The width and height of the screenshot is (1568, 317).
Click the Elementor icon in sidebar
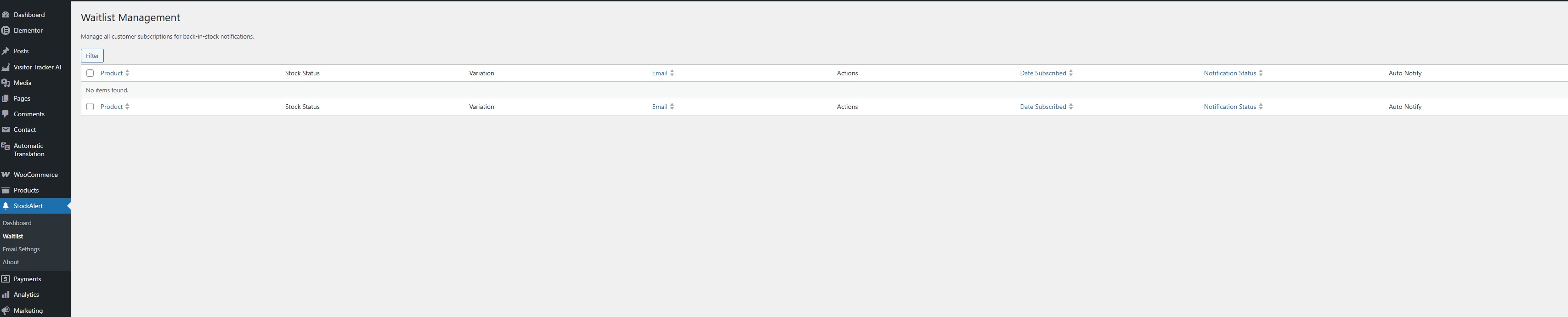(x=6, y=30)
